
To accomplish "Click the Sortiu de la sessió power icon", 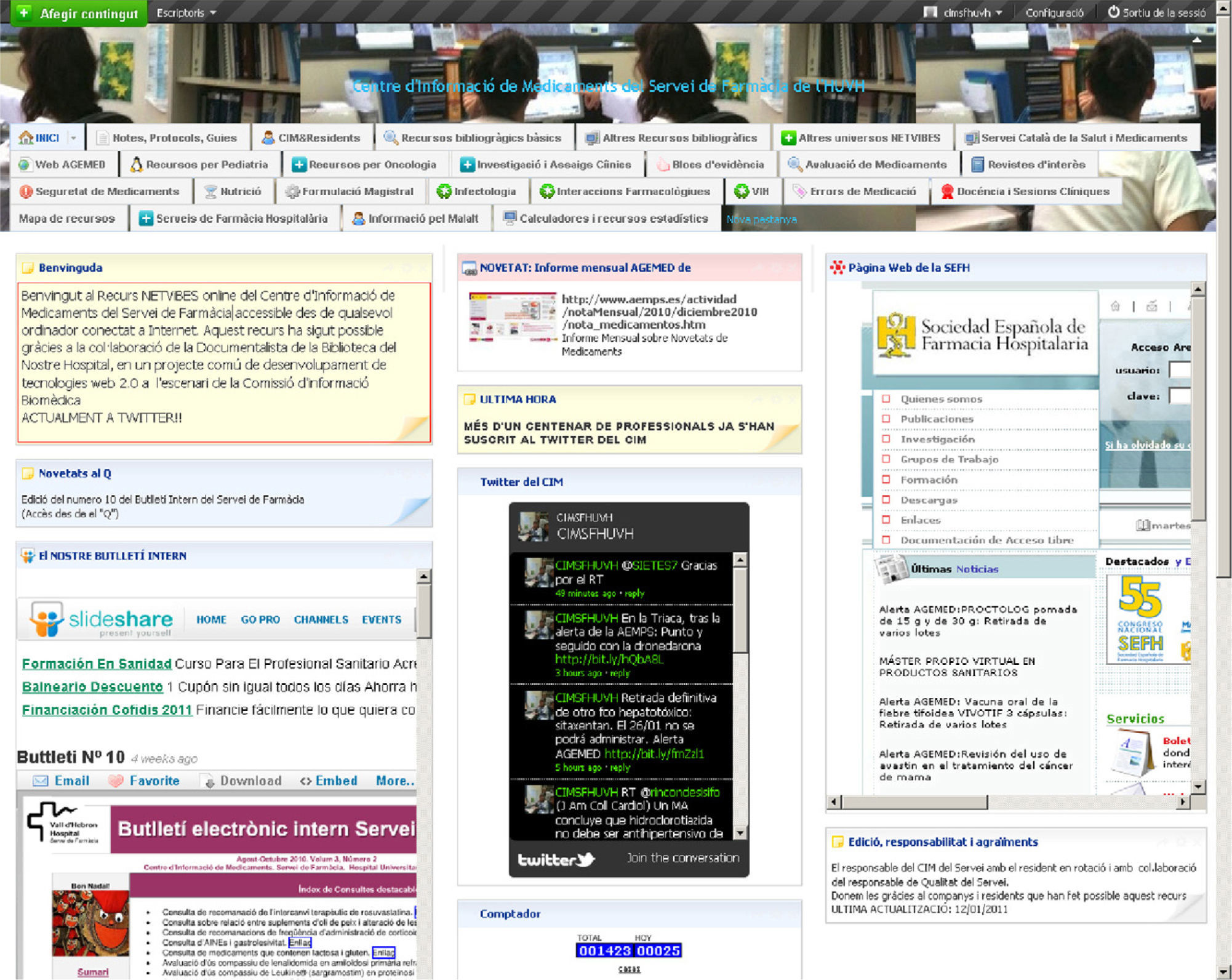I will coord(1113,12).
